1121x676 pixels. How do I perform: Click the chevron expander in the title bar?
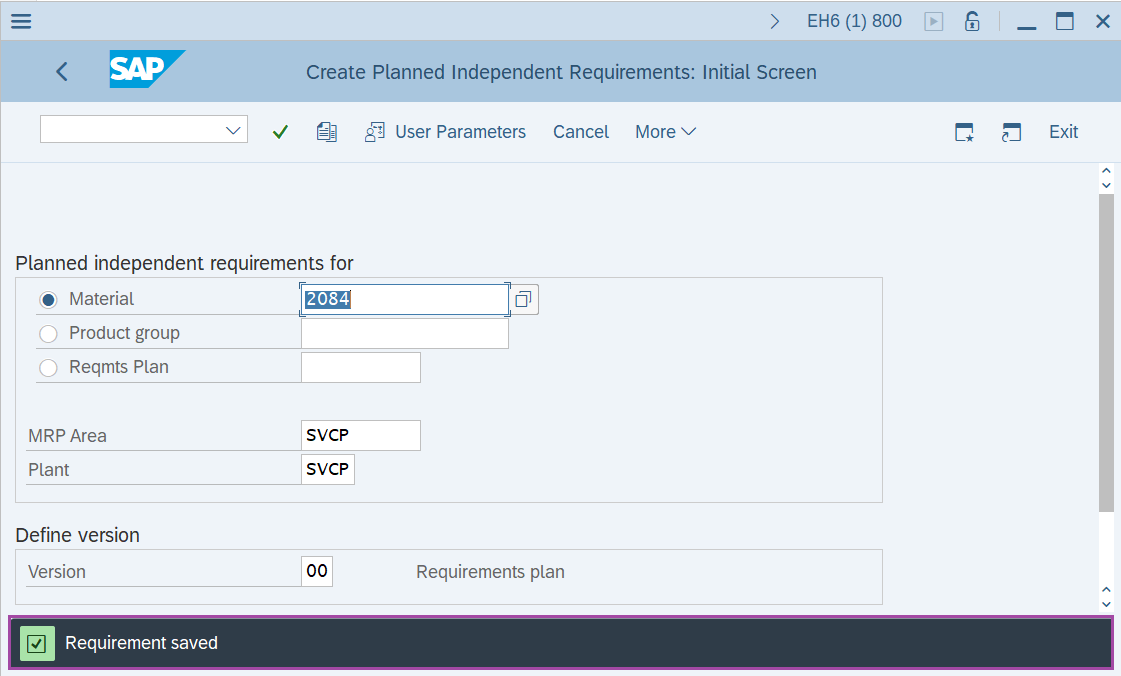pos(775,19)
